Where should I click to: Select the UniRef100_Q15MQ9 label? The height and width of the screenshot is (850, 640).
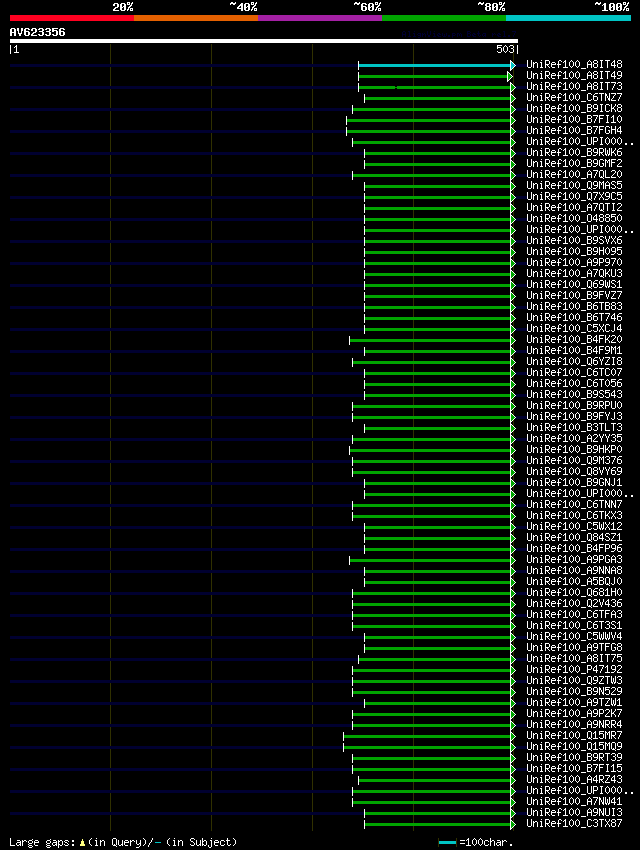point(574,746)
